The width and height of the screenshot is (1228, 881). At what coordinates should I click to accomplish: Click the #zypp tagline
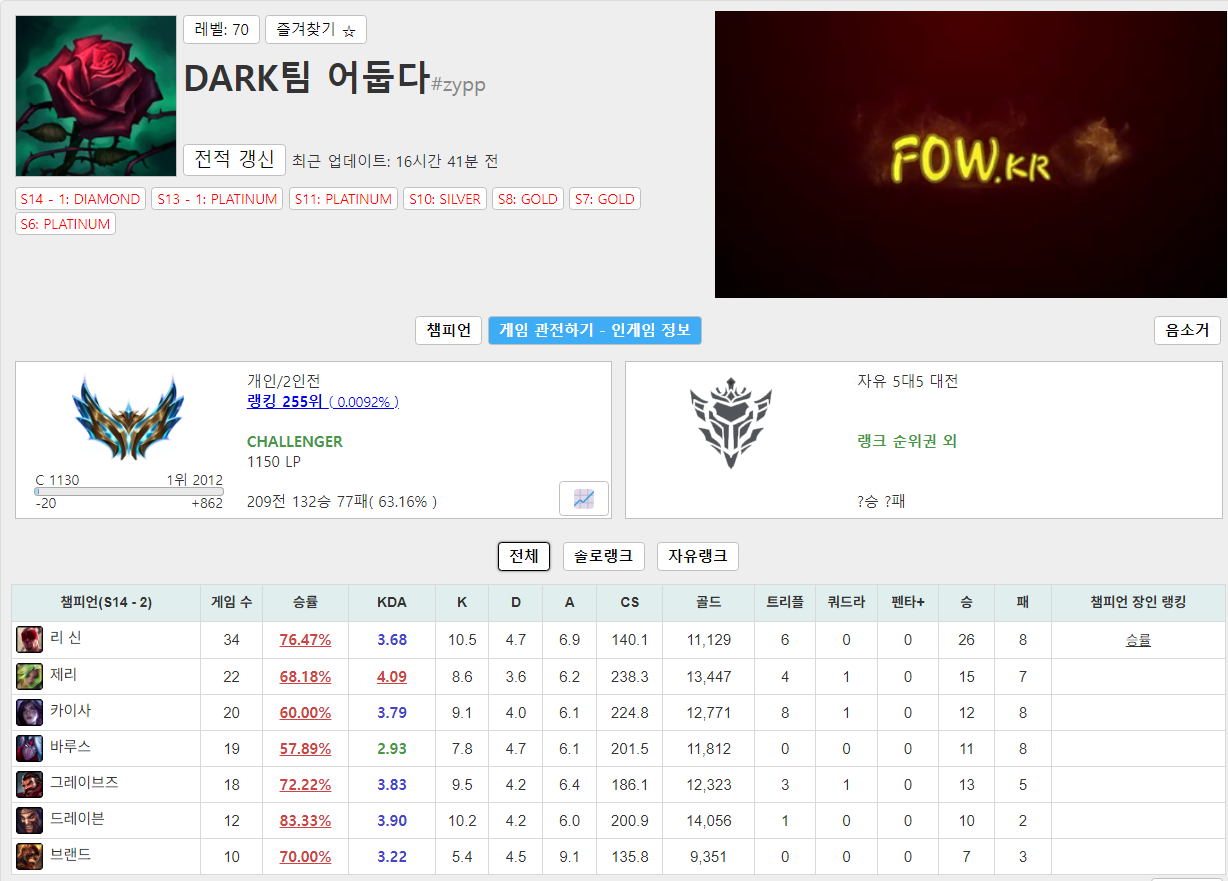pyautogui.click(x=458, y=85)
